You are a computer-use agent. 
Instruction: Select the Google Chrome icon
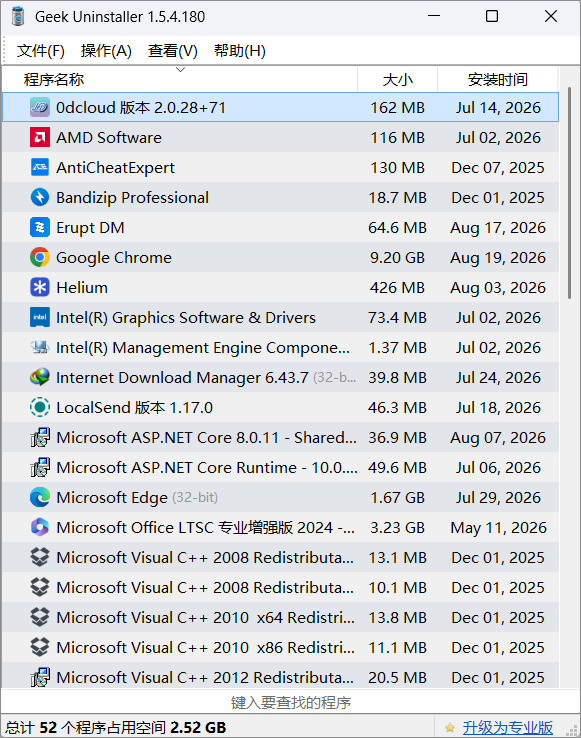click(x=40, y=257)
